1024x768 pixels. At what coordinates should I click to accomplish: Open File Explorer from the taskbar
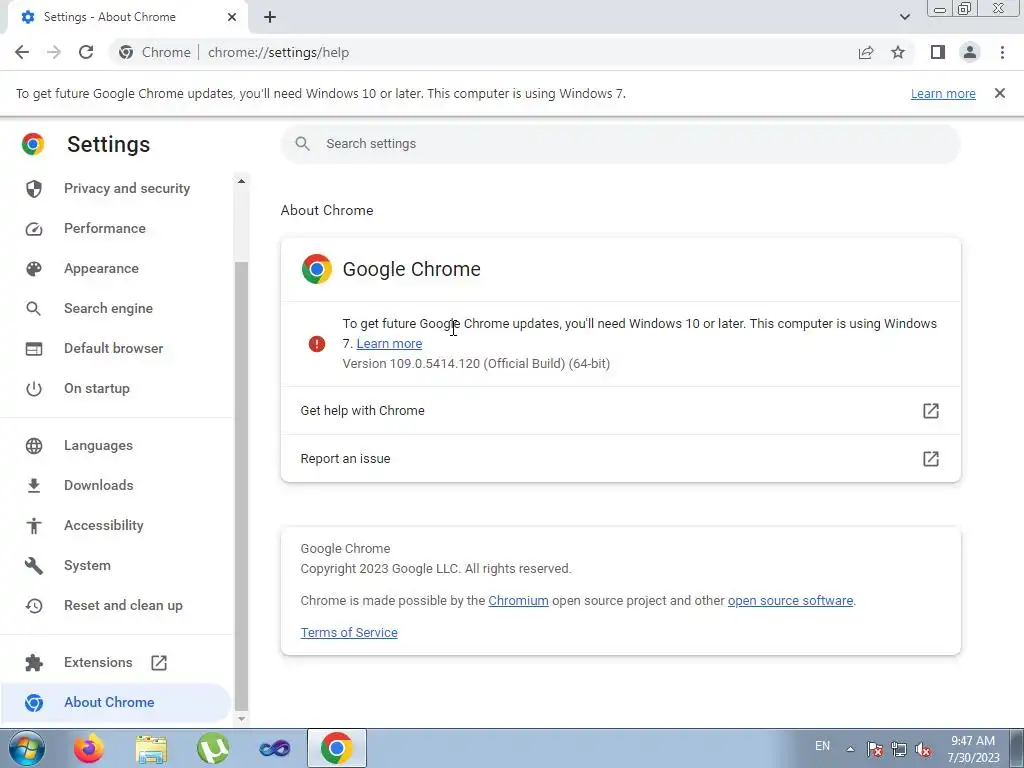(151, 748)
